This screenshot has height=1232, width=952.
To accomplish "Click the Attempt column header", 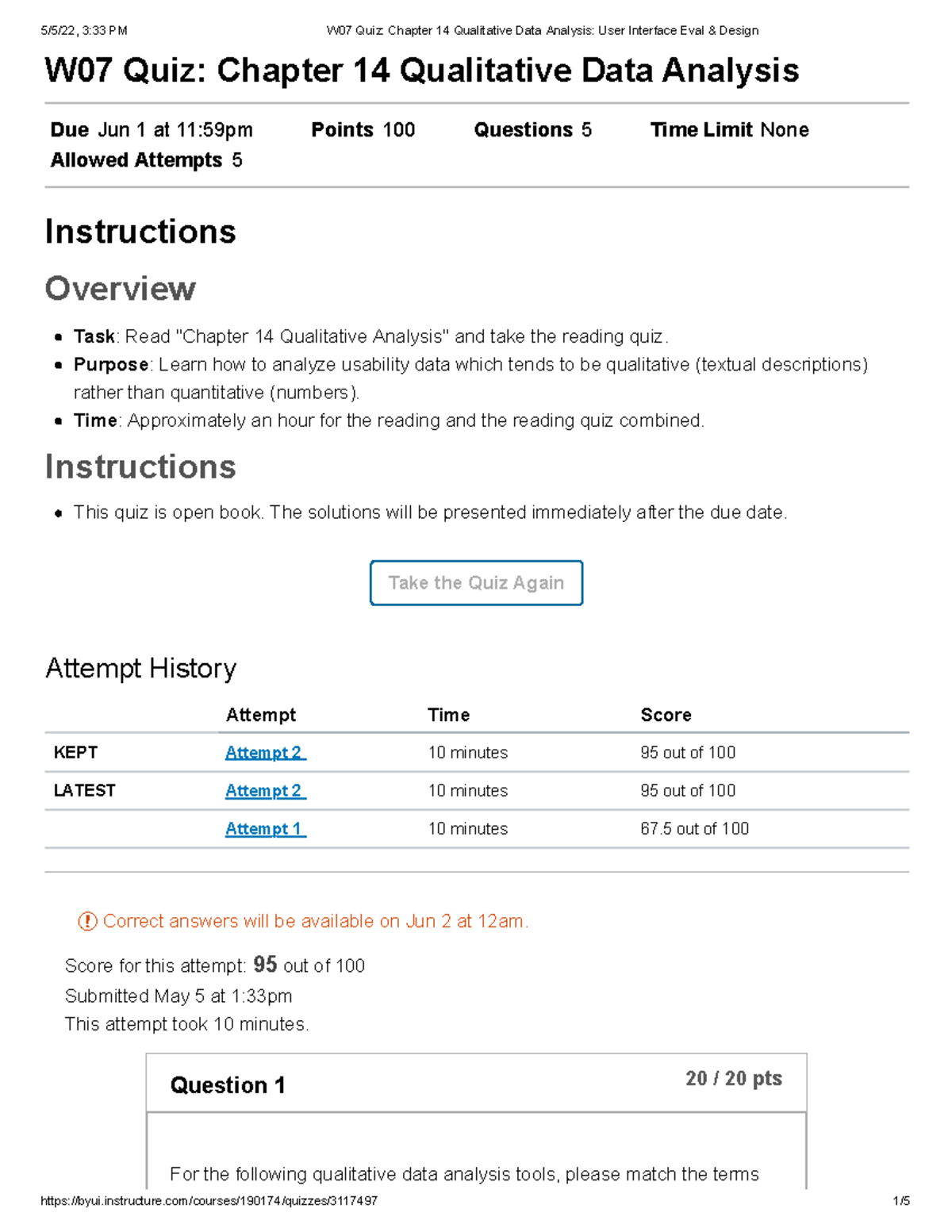I will click(x=260, y=715).
